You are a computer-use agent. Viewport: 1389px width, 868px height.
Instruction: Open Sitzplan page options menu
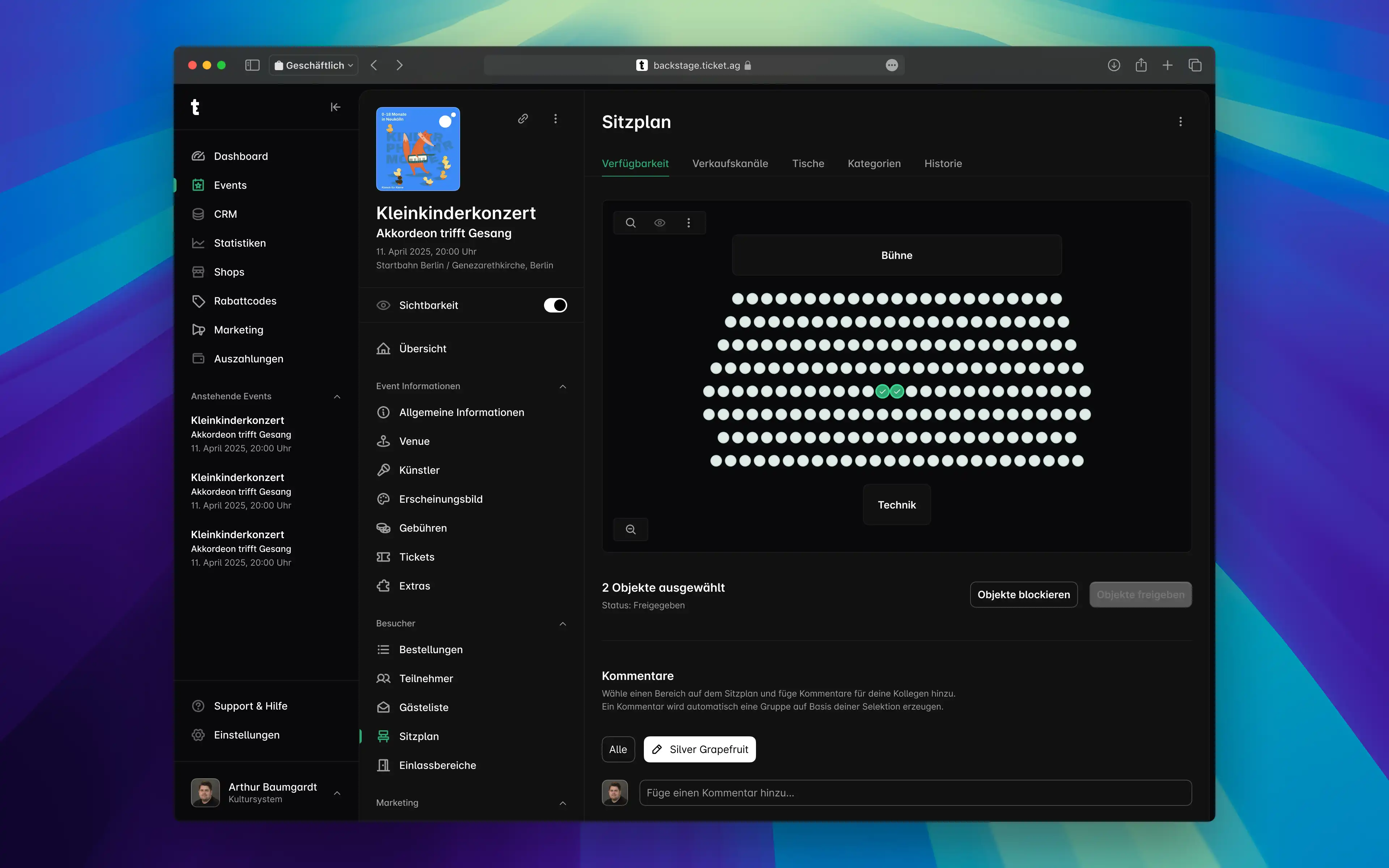click(x=1180, y=122)
